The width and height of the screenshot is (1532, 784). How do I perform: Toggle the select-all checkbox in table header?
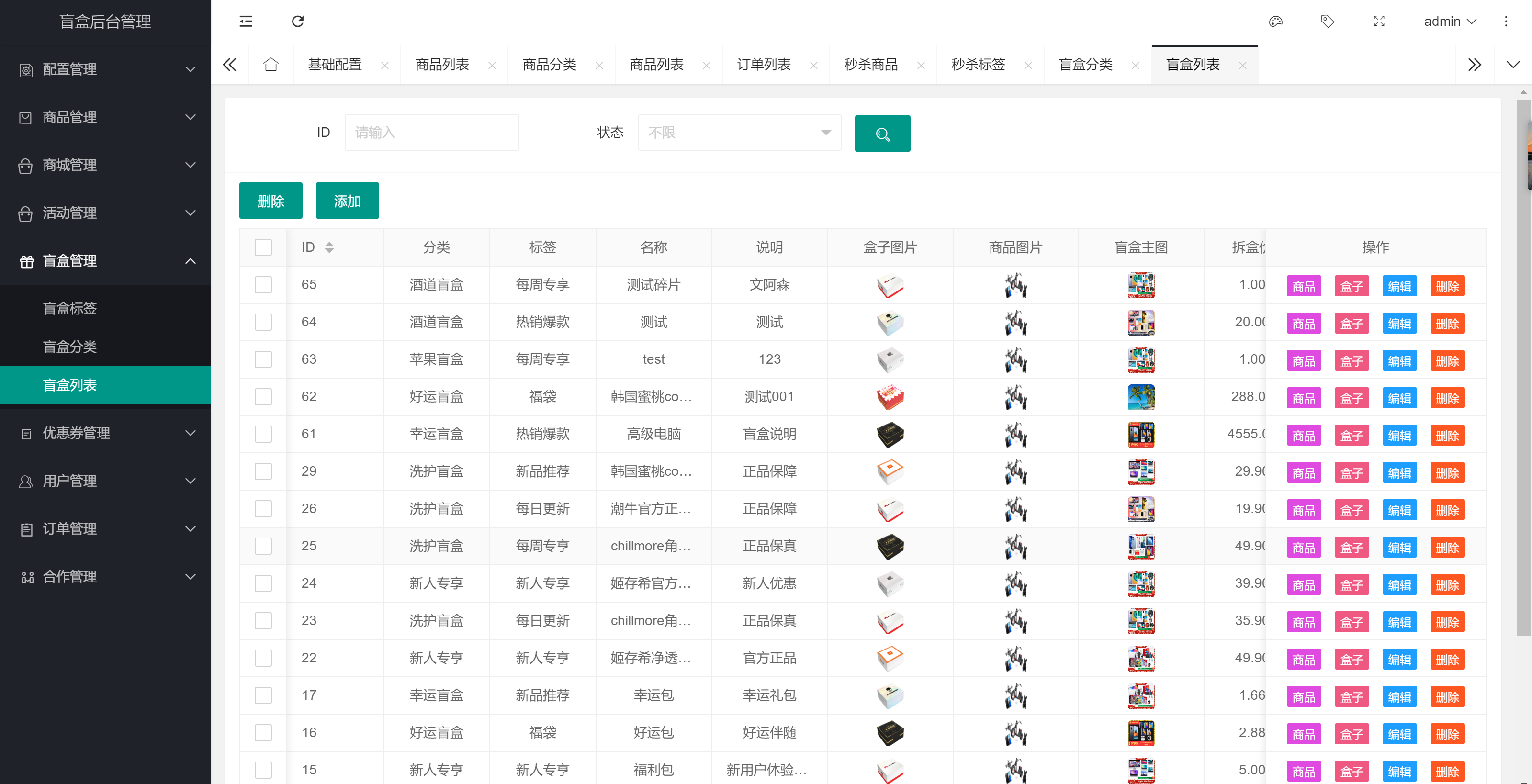[263, 247]
